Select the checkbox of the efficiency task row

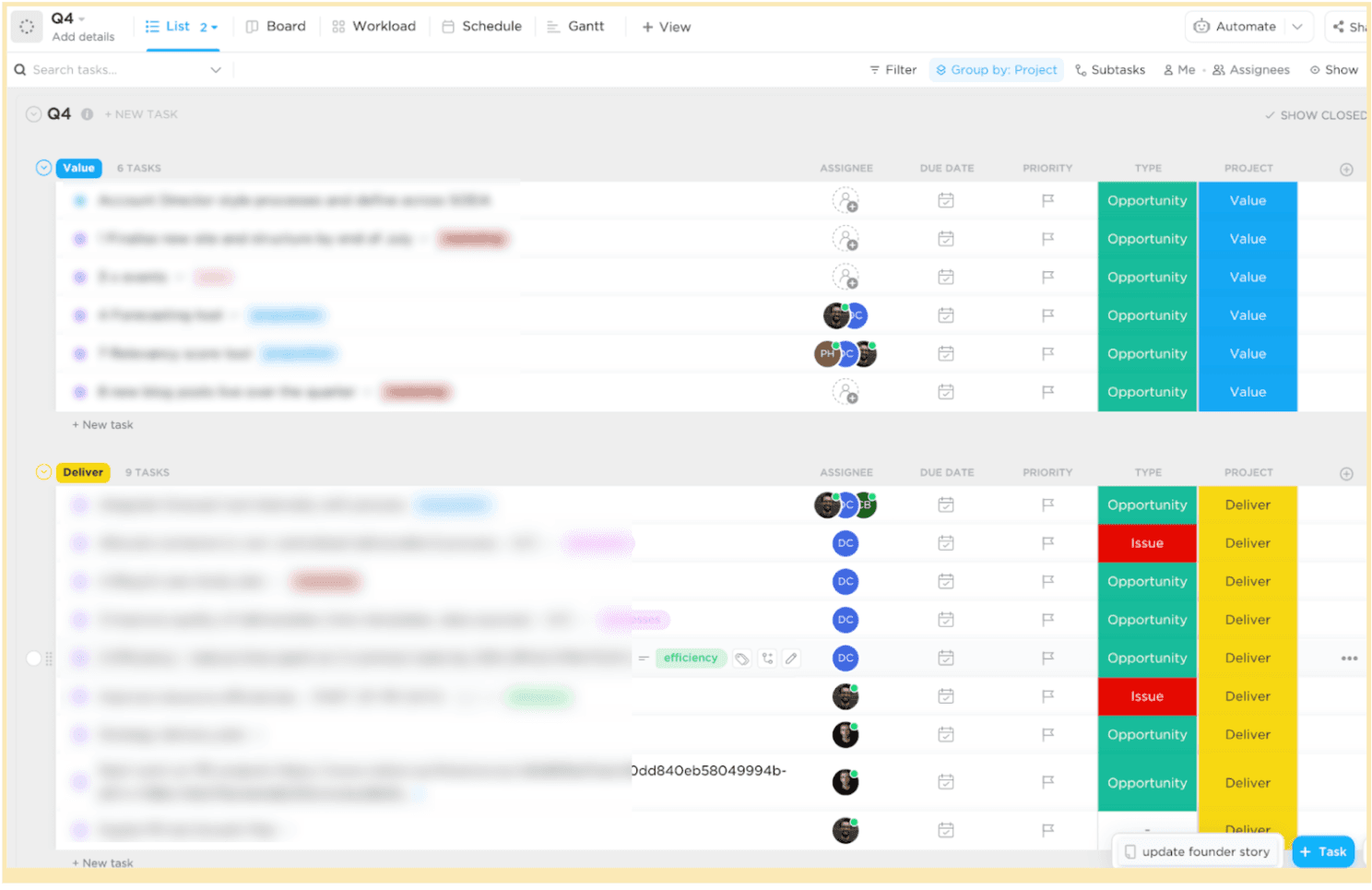tap(33, 659)
